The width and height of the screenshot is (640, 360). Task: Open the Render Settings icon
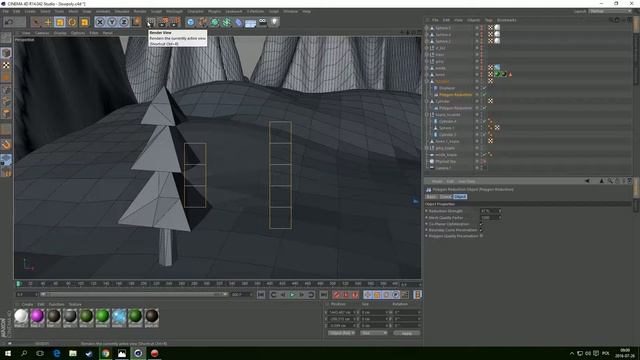pyautogui.click(x=175, y=22)
